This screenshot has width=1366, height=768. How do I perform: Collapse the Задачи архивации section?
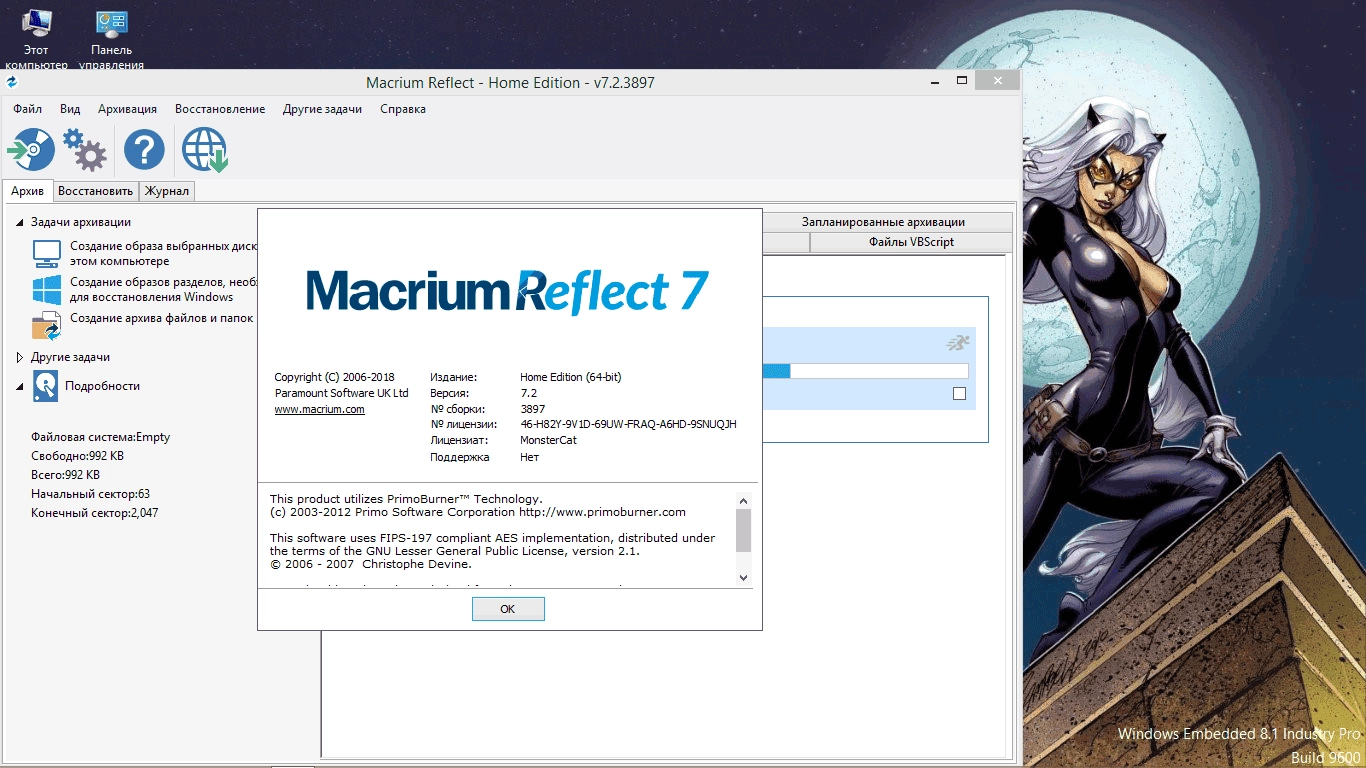coord(20,223)
